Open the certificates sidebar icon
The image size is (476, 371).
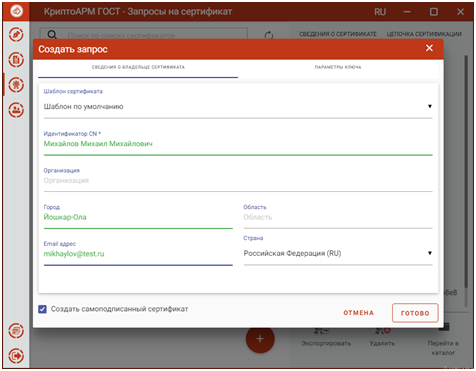pos(16,85)
